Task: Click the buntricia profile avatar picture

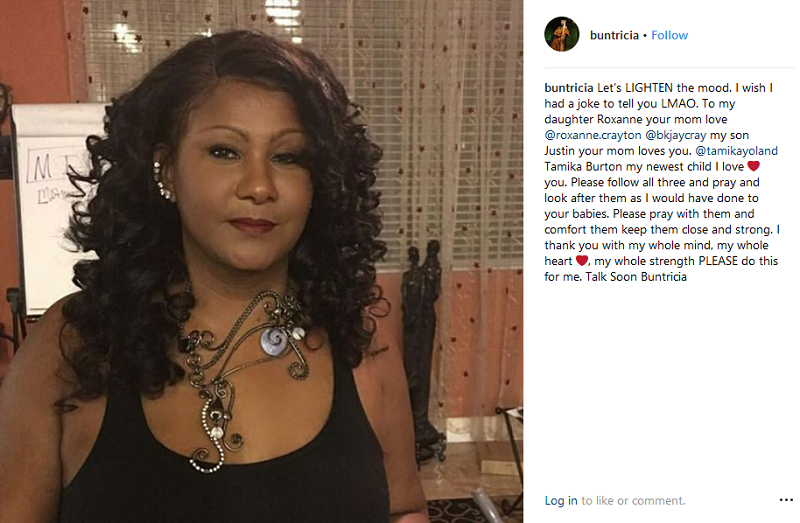Action: click(562, 35)
